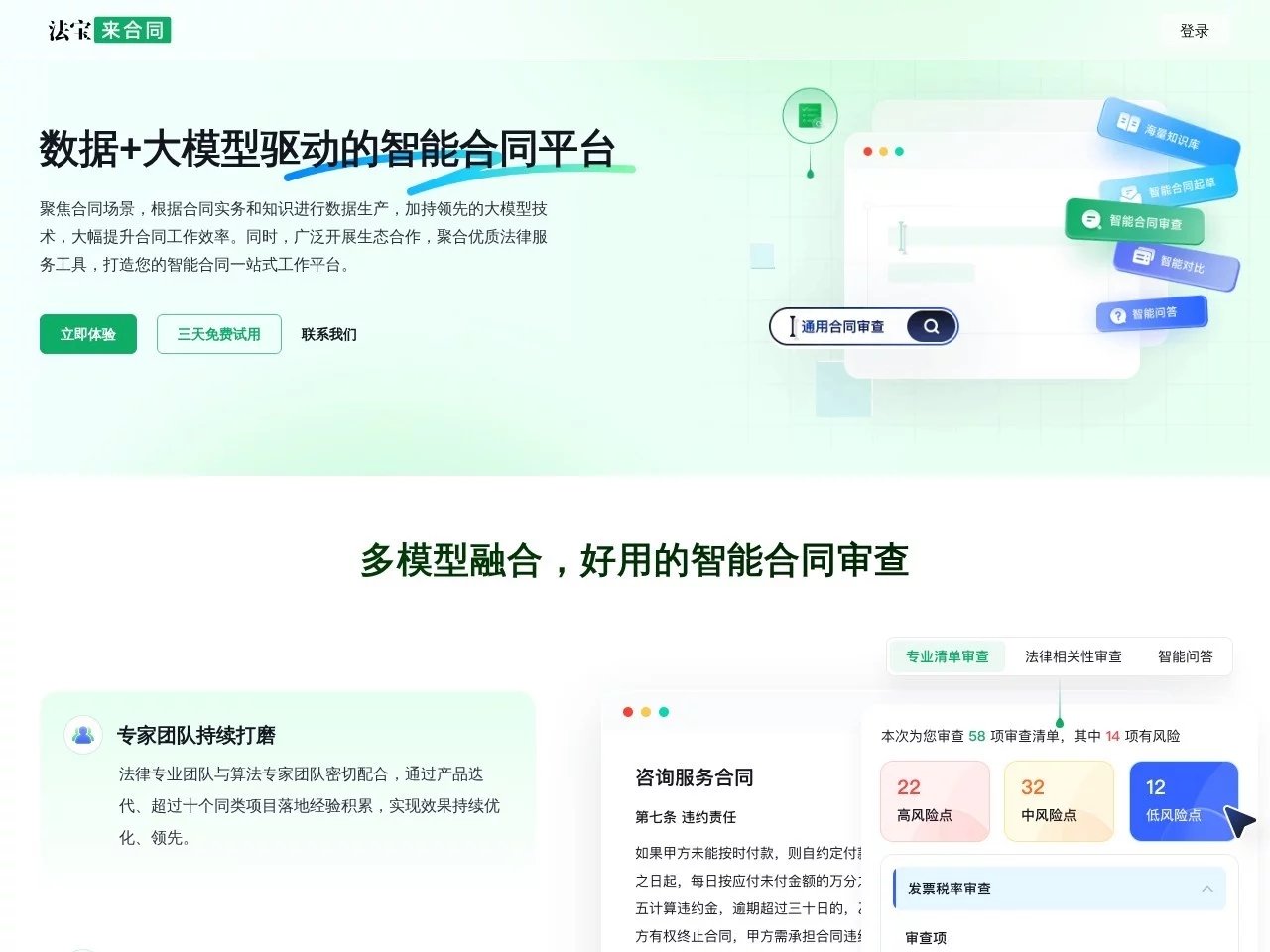Click the green document icon above the demo window

(x=810, y=113)
